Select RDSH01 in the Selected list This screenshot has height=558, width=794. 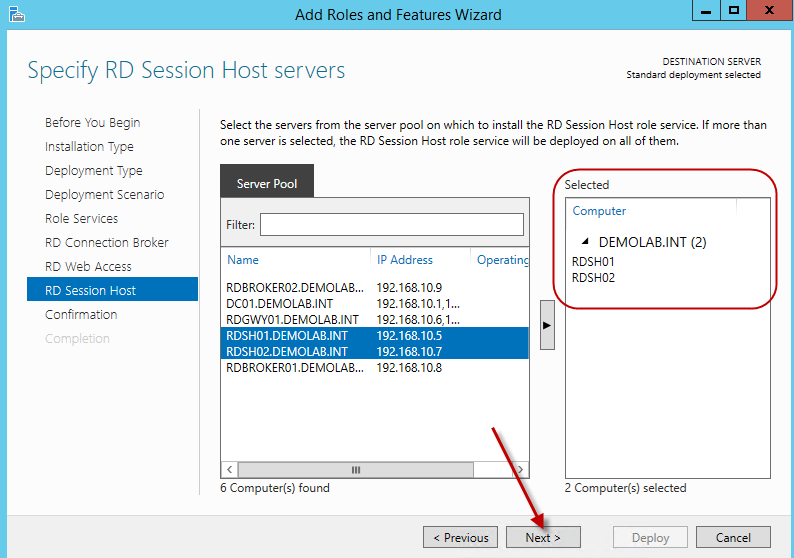click(x=593, y=262)
